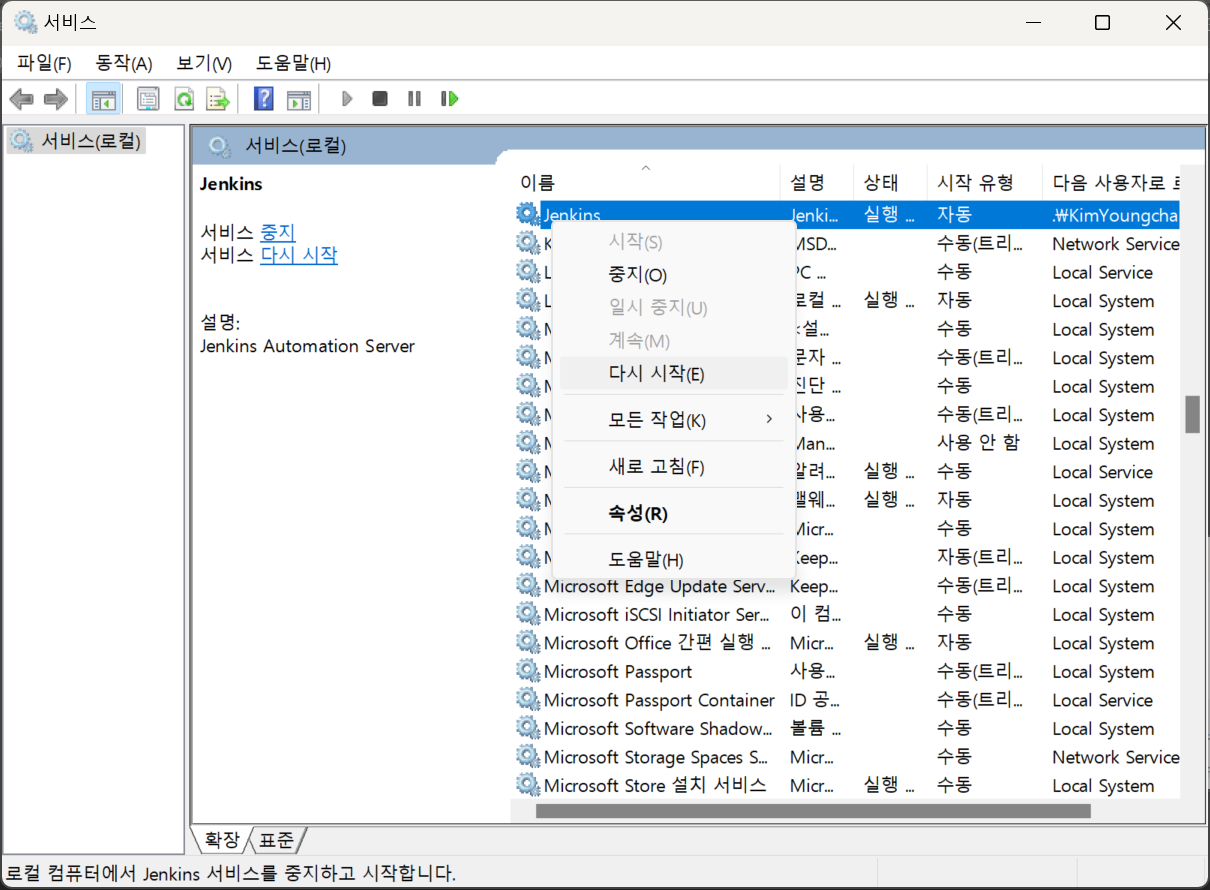Image resolution: width=1210 pixels, height=890 pixels.
Task: Select 서비스(로컬) in the left tree pane
Action: tap(90, 141)
